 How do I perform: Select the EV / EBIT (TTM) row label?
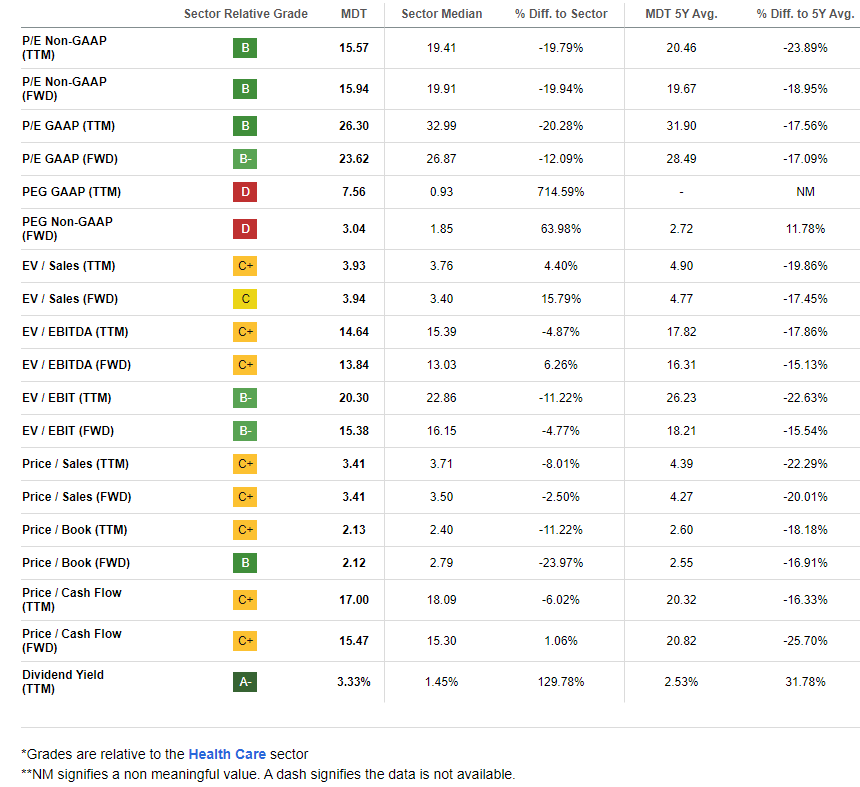tap(66, 398)
